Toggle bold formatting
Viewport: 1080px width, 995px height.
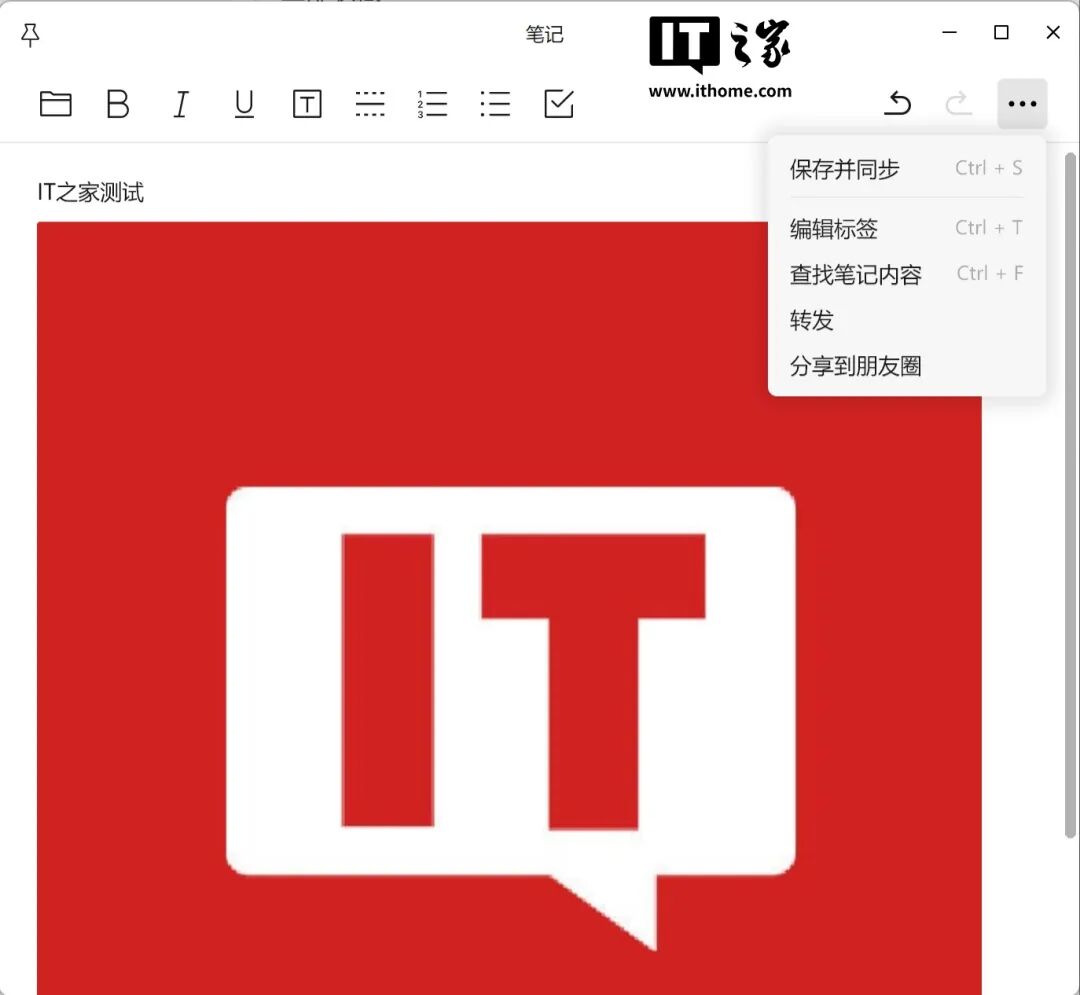118,104
